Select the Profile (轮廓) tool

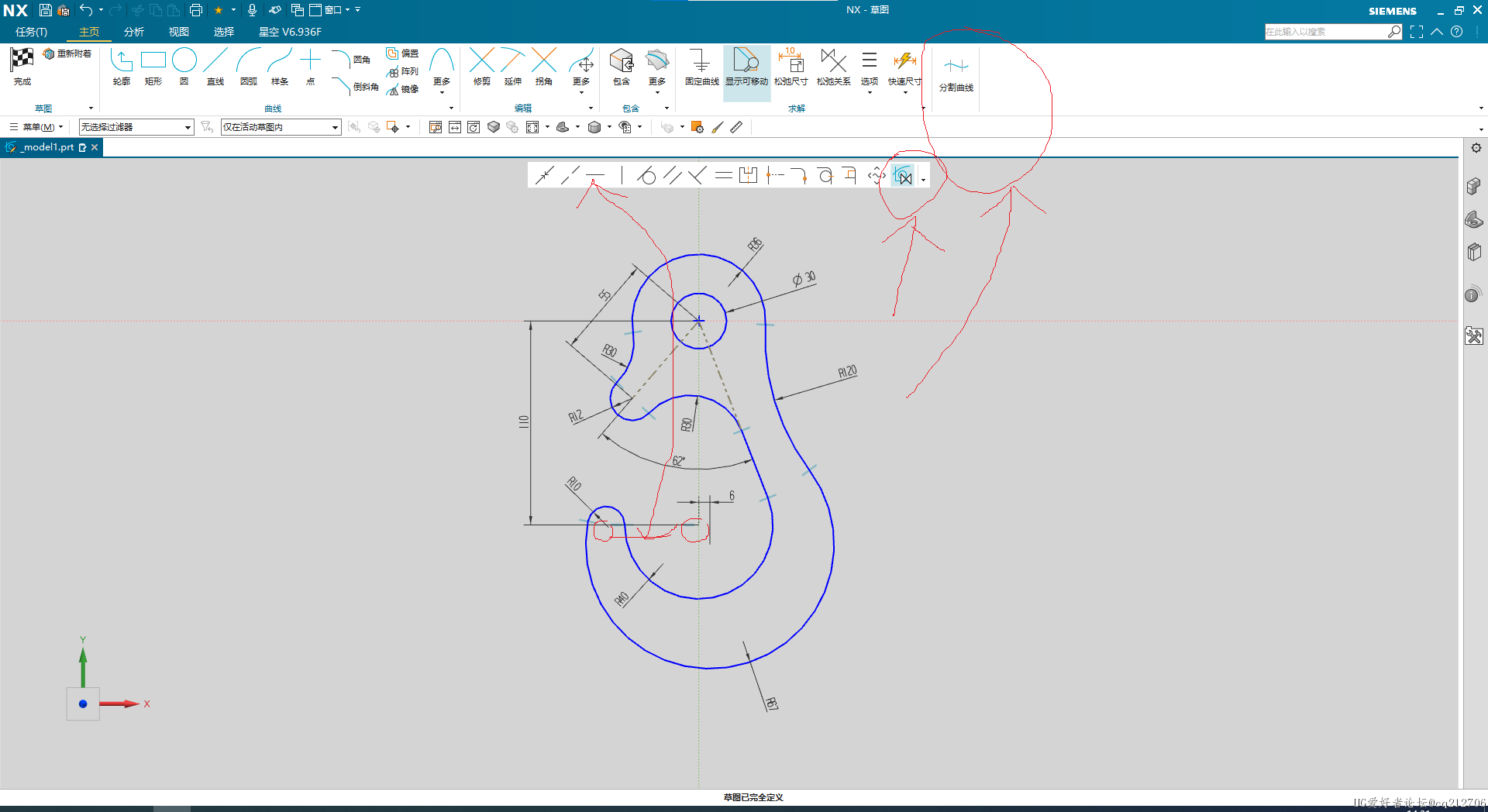click(122, 67)
